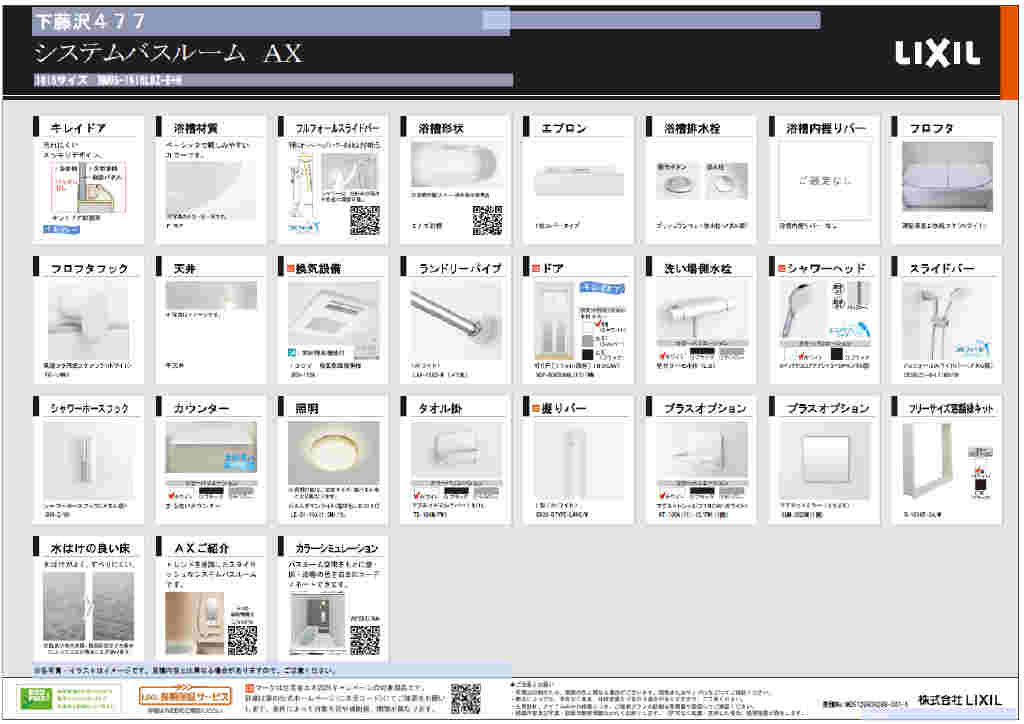Click the footer QR code beside campaign text
The height and width of the screenshot is (724, 1024).
(x=465, y=697)
